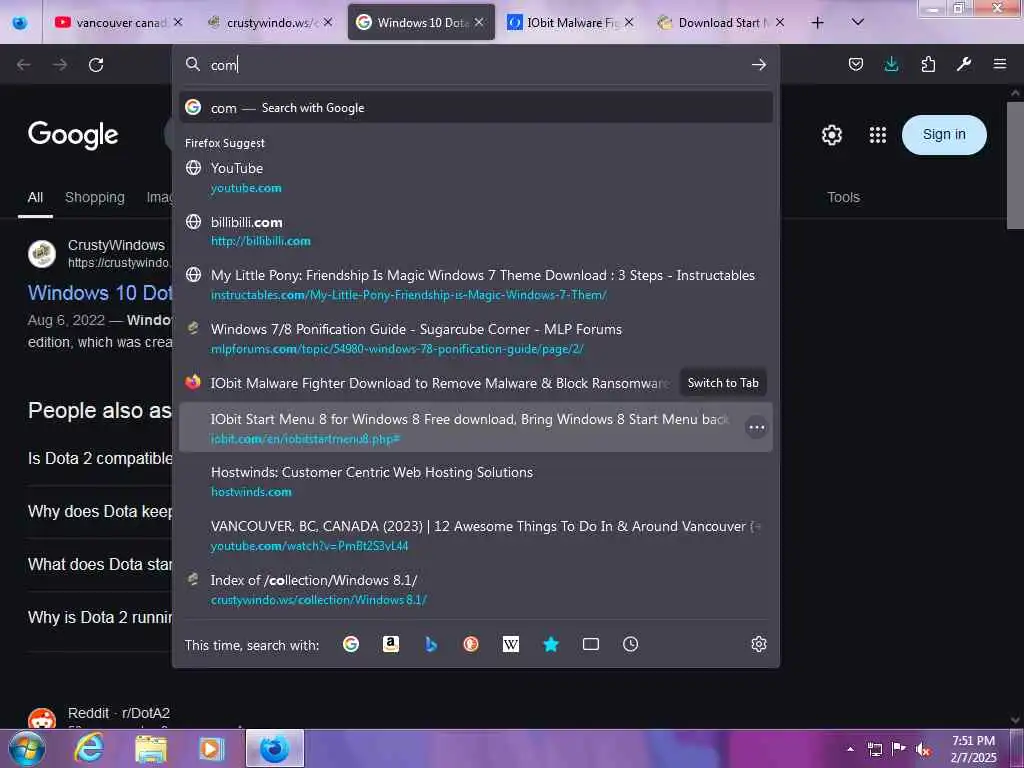Open search settings gear in dropdown
Image resolution: width=1024 pixels, height=768 pixels.
pyautogui.click(x=758, y=645)
